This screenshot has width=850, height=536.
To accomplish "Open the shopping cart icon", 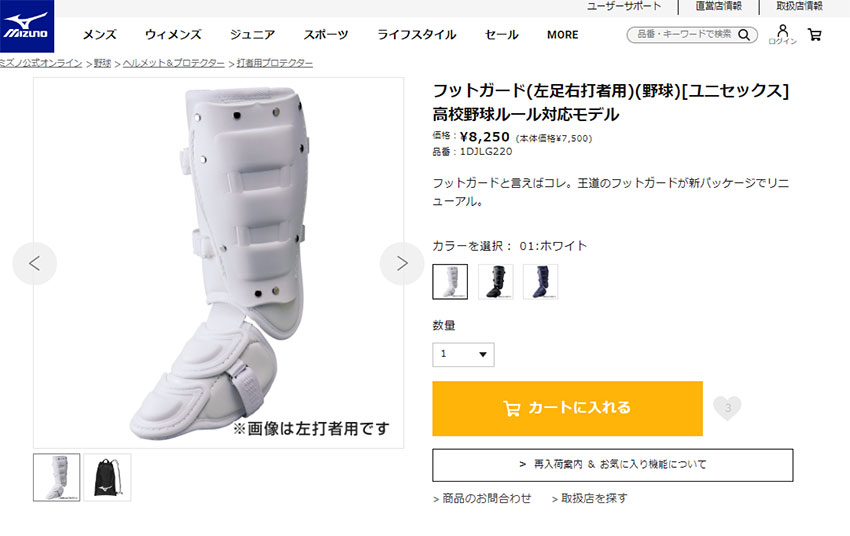I will pyautogui.click(x=814, y=35).
